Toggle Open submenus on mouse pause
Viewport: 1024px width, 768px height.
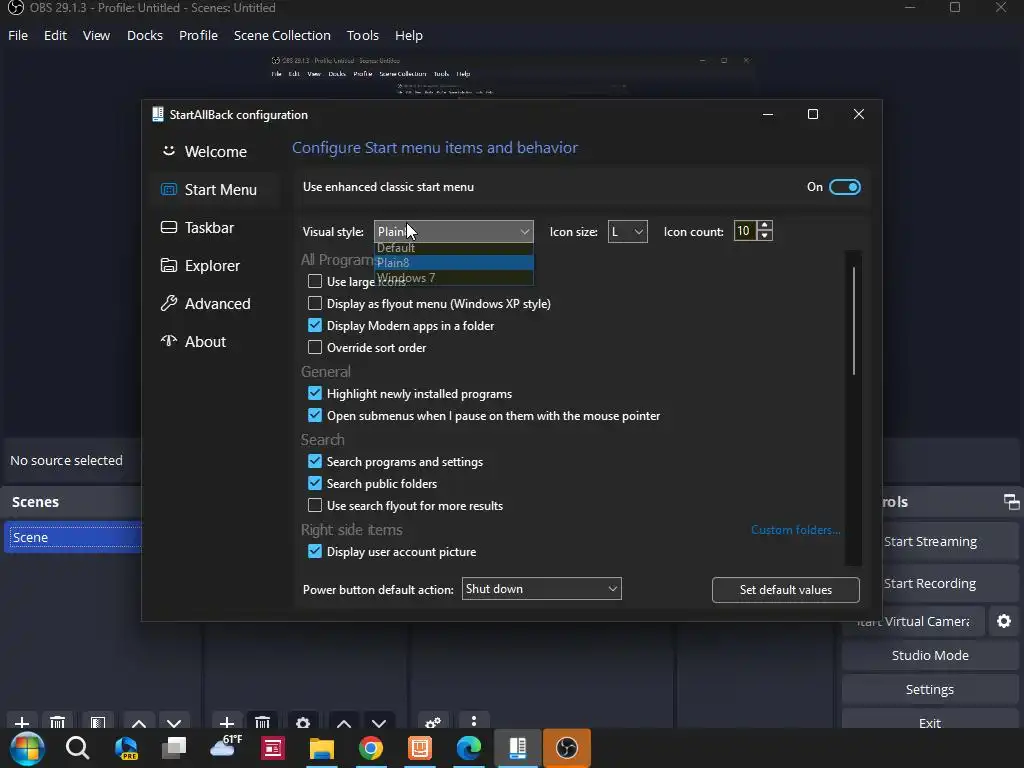315,415
